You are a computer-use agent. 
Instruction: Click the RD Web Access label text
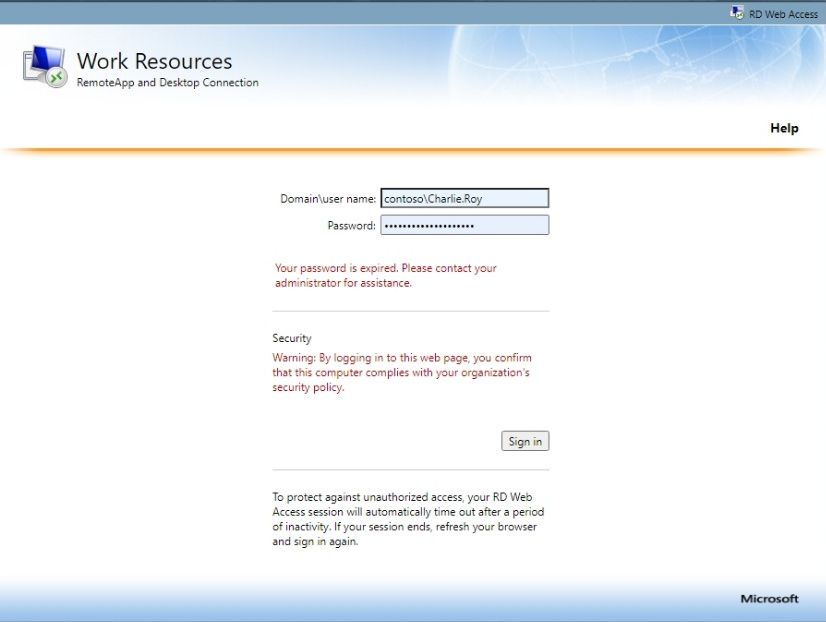tap(779, 14)
